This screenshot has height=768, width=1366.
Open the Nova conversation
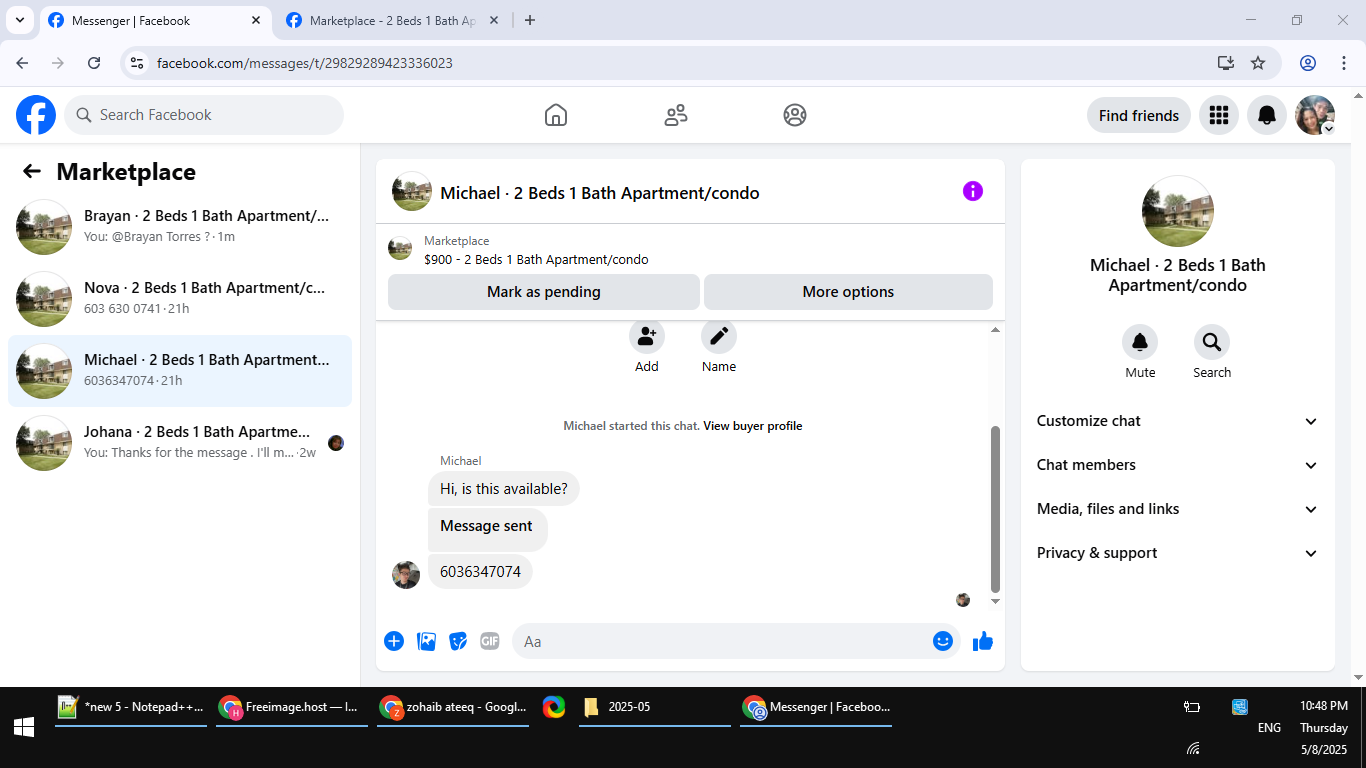tap(180, 299)
